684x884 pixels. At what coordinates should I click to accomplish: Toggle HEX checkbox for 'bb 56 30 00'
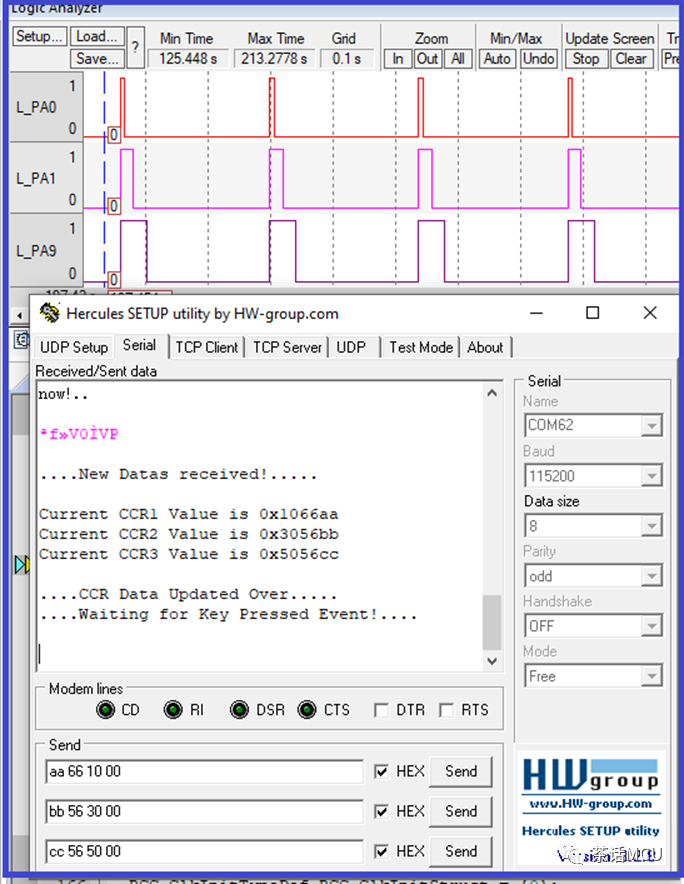click(x=381, y=811)
